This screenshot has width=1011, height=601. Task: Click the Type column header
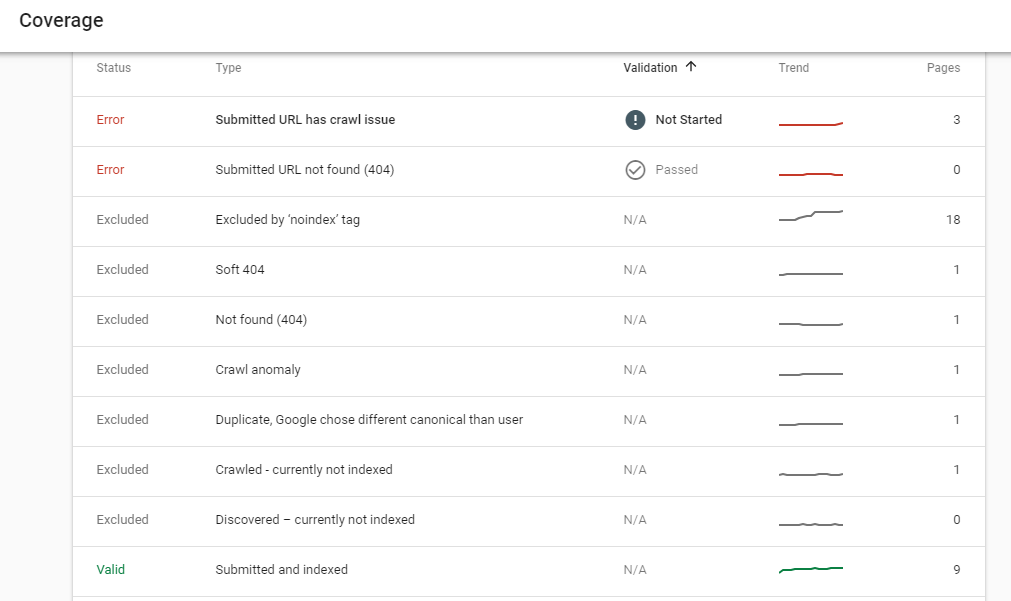228,68
